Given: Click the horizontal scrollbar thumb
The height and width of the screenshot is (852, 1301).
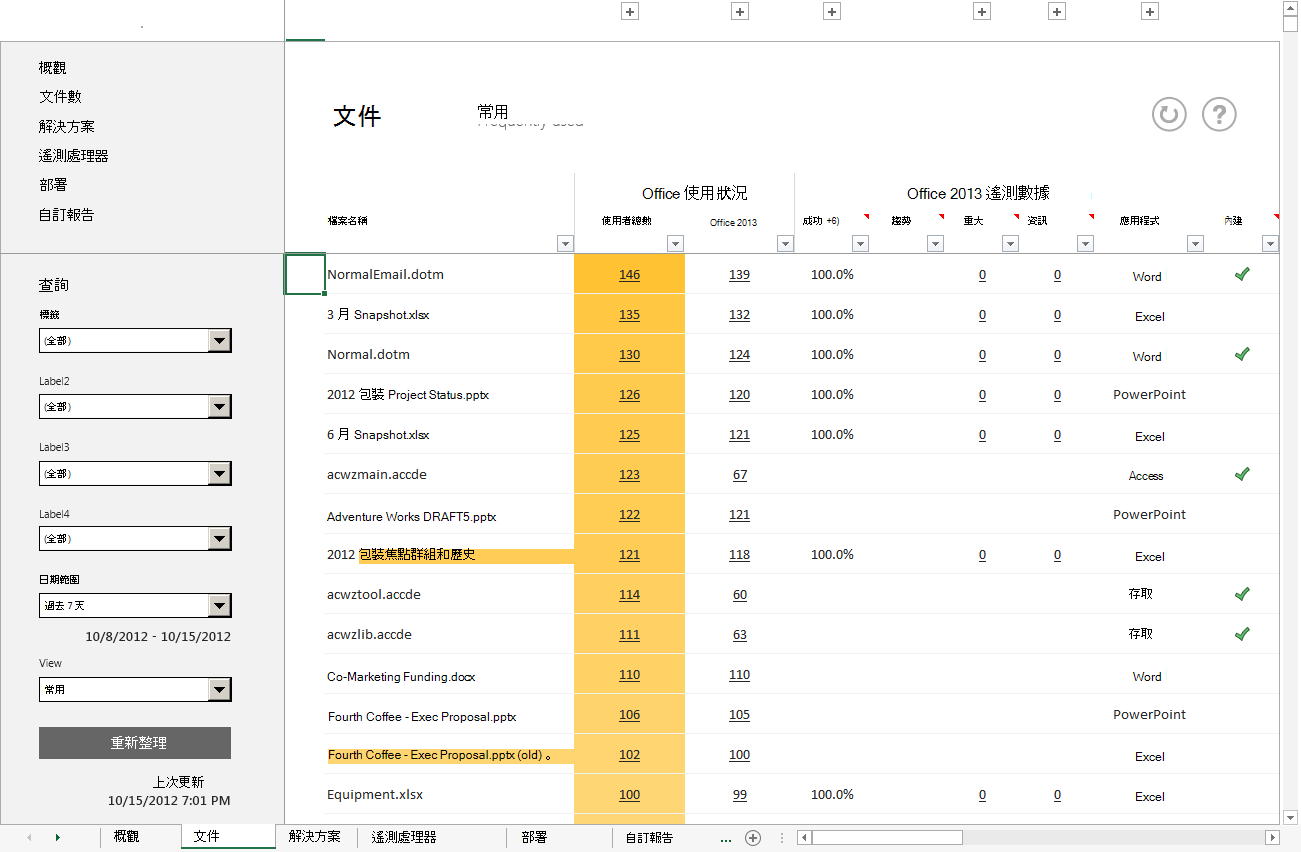Looking at the screenshot, I should [x=887, y=837].
